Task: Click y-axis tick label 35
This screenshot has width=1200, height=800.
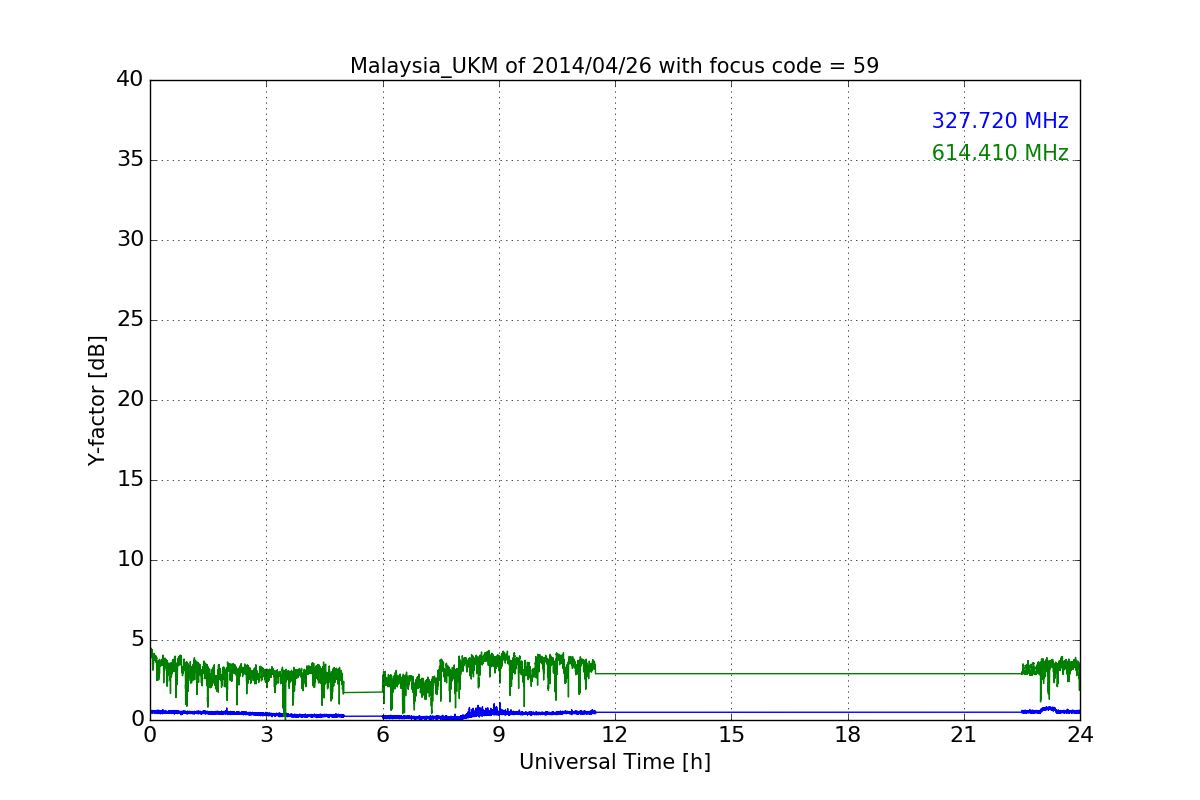Action: (130, 159)
